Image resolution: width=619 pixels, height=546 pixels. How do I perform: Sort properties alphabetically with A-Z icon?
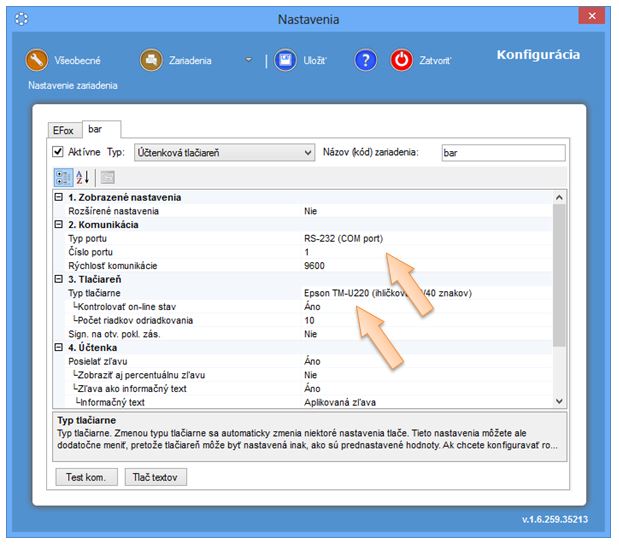82,177
